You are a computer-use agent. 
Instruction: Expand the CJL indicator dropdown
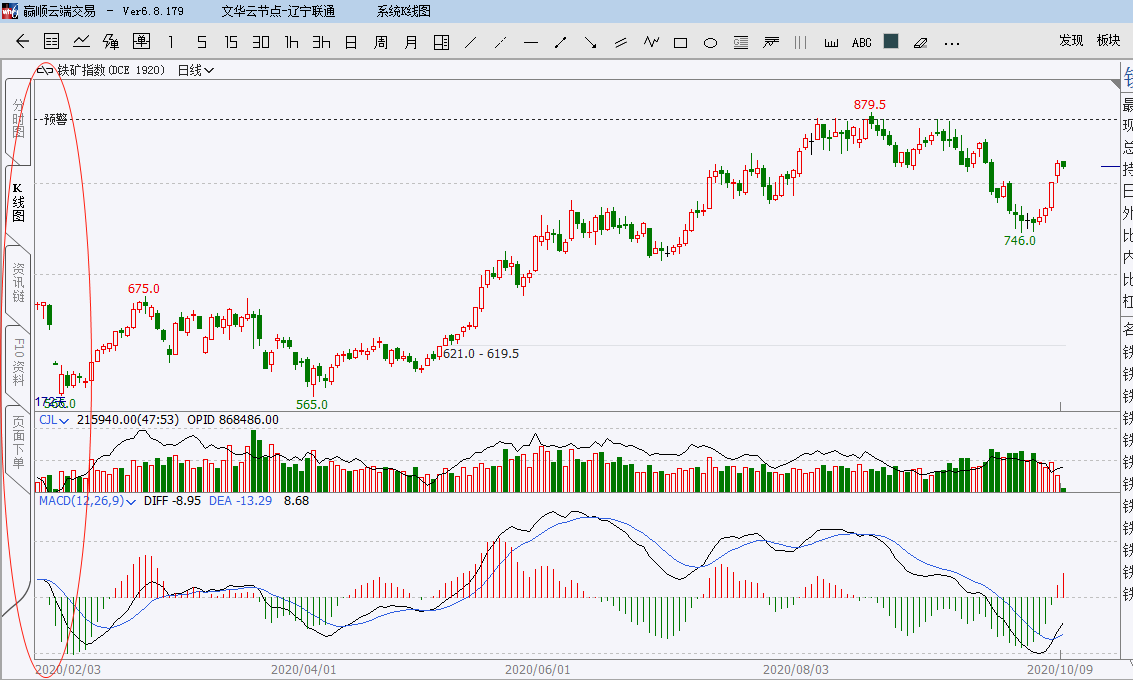point(64,421)
